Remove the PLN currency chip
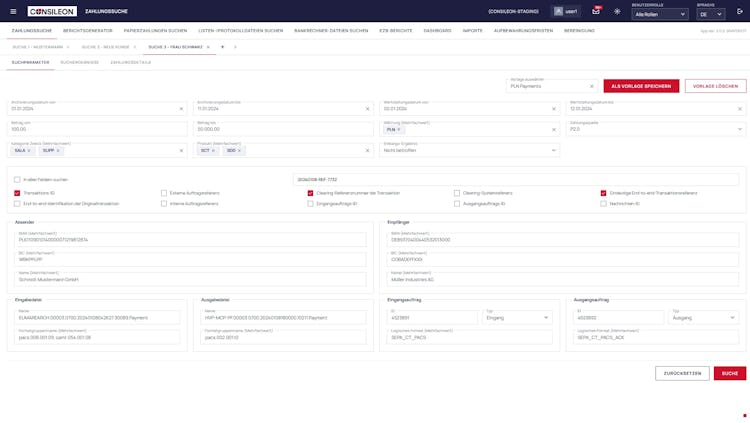Viewport: 750px width, 423px height. coord(399,130)
